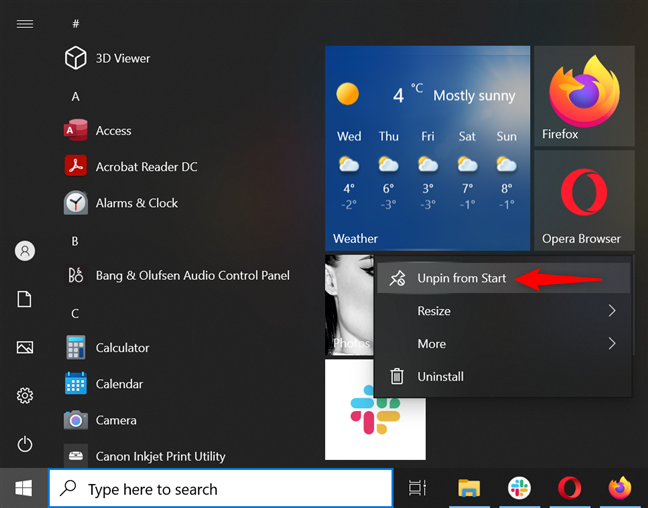Click the Acrobat Reader DC text

click(146, 167)
